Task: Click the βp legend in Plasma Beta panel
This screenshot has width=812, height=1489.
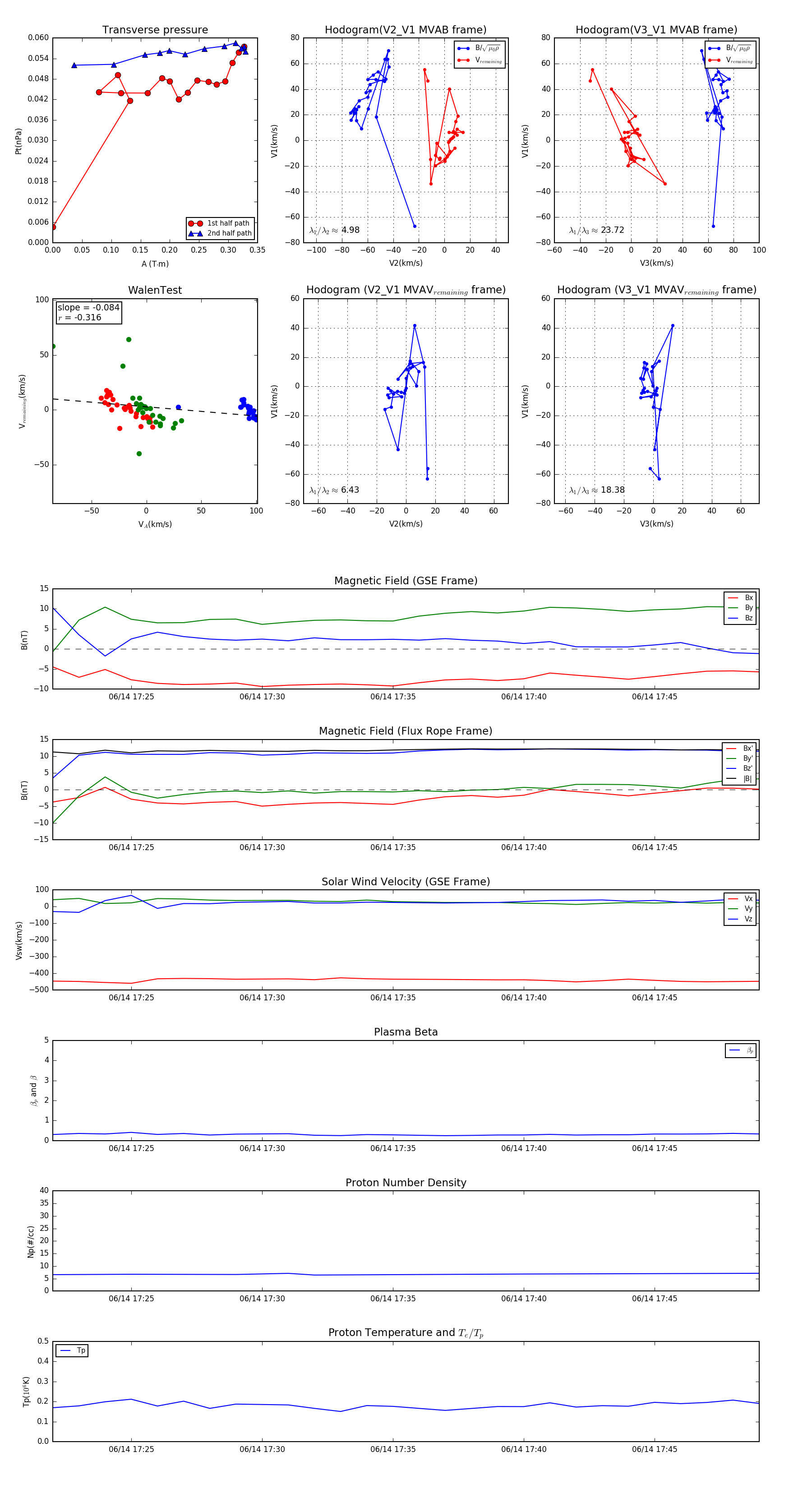Action: 741,1050
